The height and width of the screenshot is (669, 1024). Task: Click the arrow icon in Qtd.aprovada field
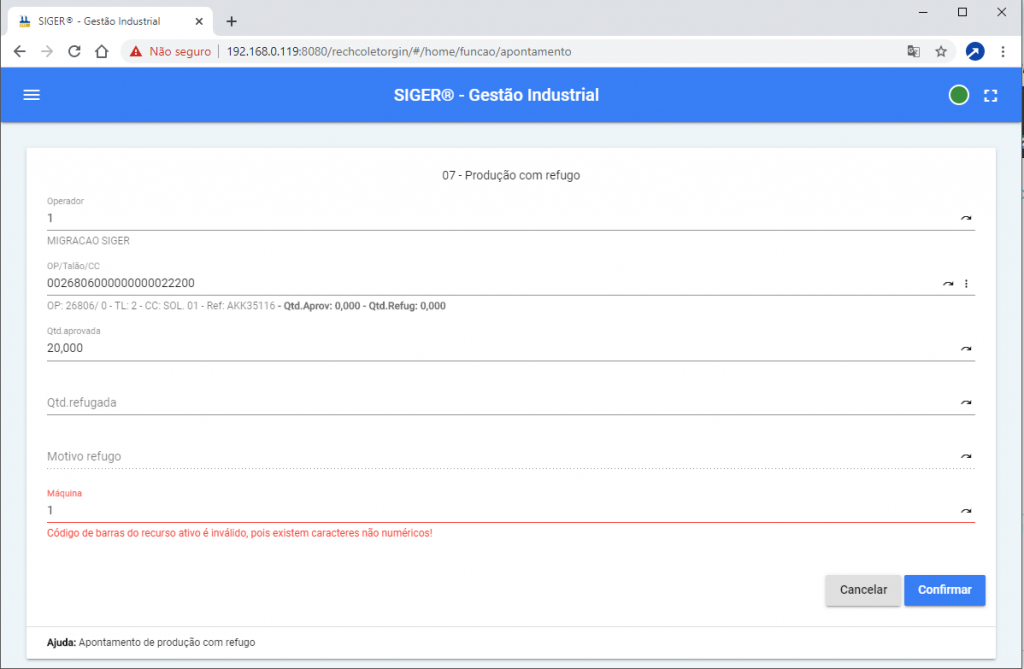coord(966,348)
